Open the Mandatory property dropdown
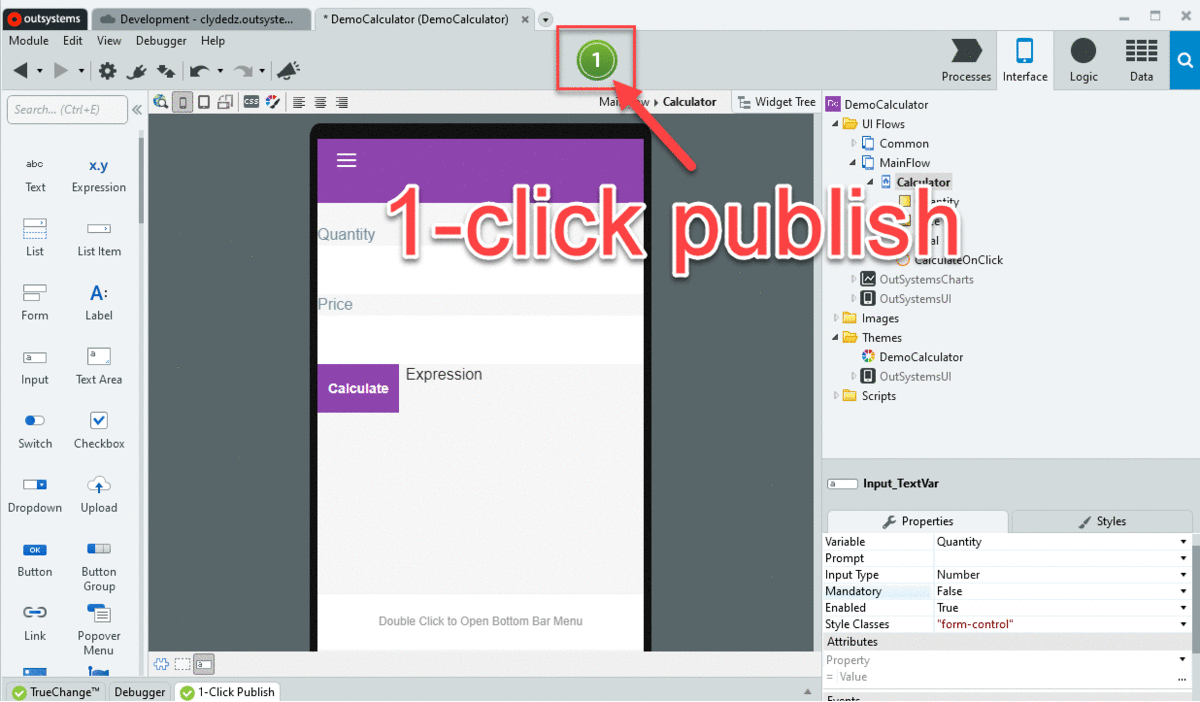 pyautogui.click(x=1184, y=591)
